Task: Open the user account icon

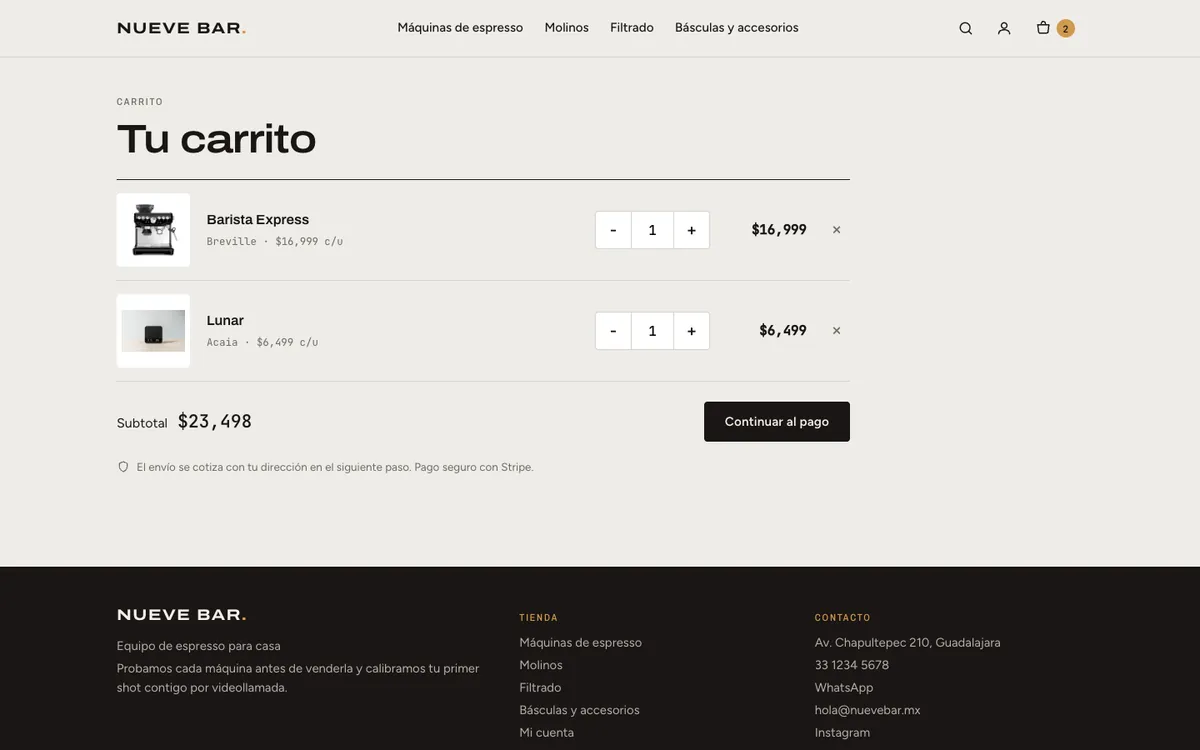Action: tap(1004, 28)
